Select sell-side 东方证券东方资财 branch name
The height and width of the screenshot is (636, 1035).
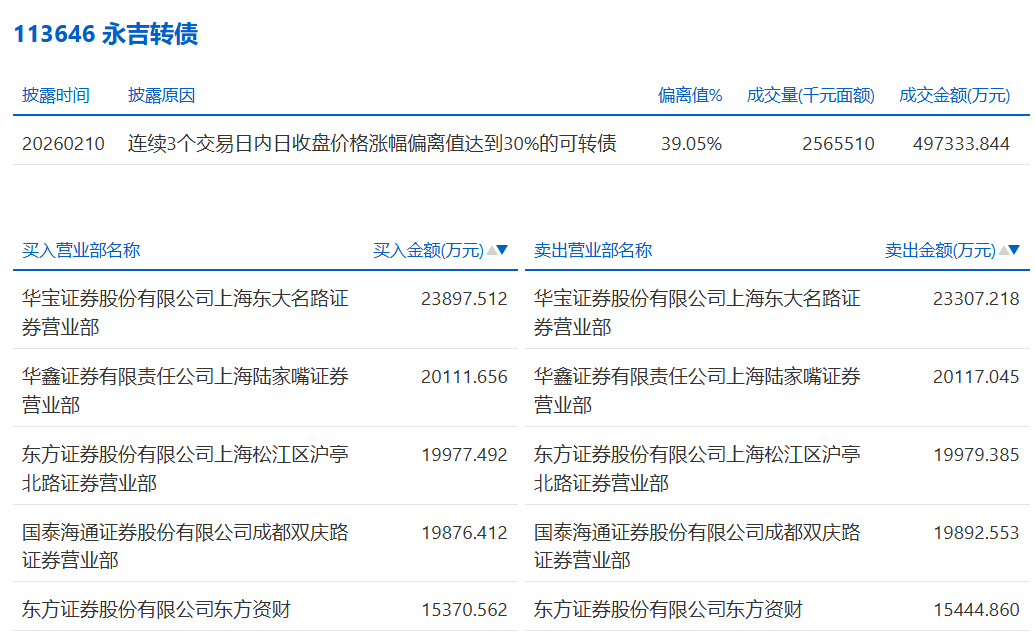[x=668, y=610]
